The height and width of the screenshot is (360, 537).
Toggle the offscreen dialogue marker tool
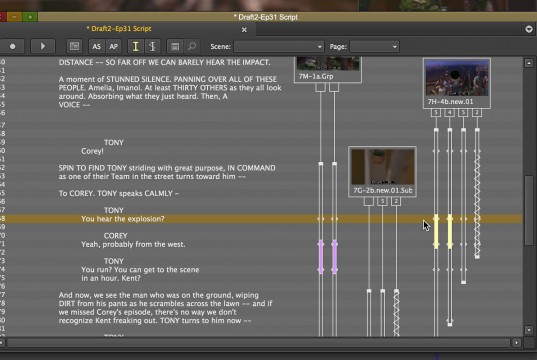point(152,46)
